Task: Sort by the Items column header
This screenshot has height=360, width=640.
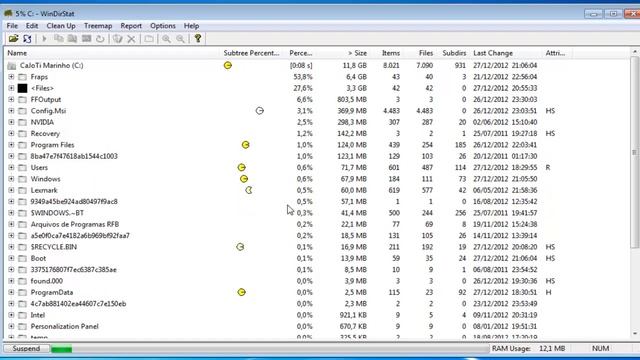Action: (x=386, y=53)
